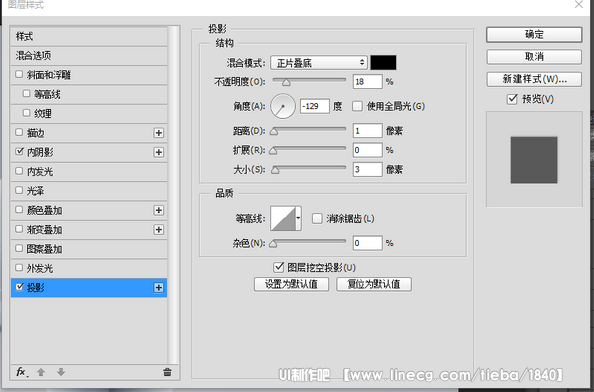The width and height of the screenshot is (594, 392).
Task: Enable the 等高线 sub-option checkbox
Action: tap(26, 94)
